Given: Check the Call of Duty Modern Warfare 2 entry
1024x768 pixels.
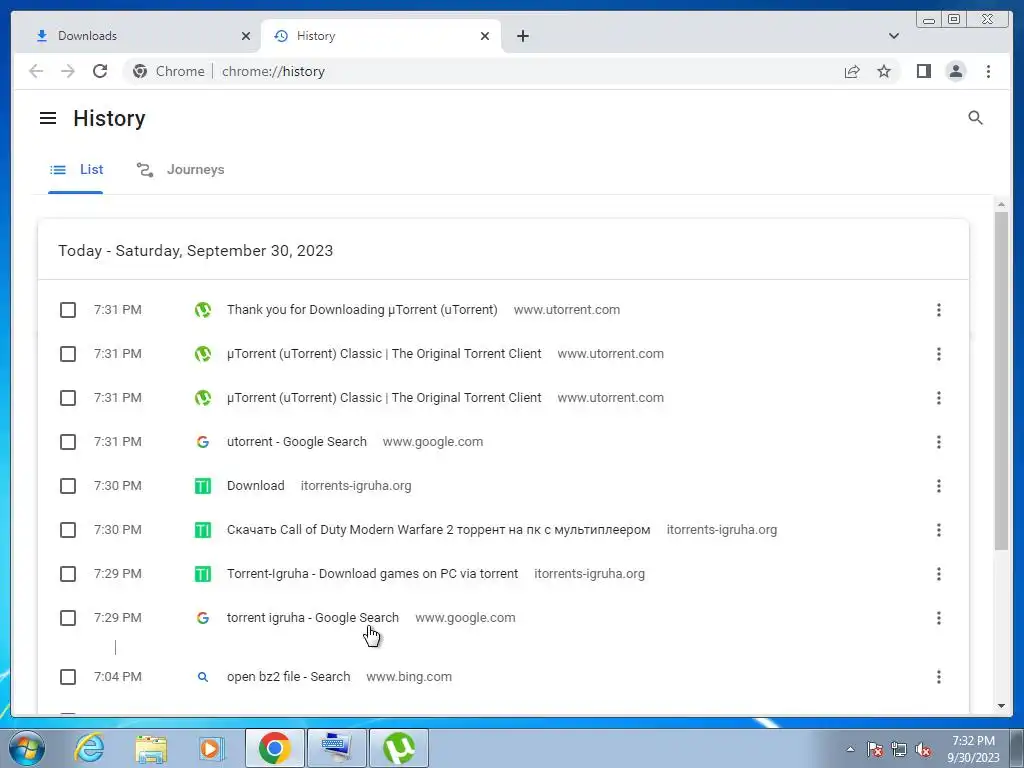Looking at the screenshot, I should coord(68,530).
